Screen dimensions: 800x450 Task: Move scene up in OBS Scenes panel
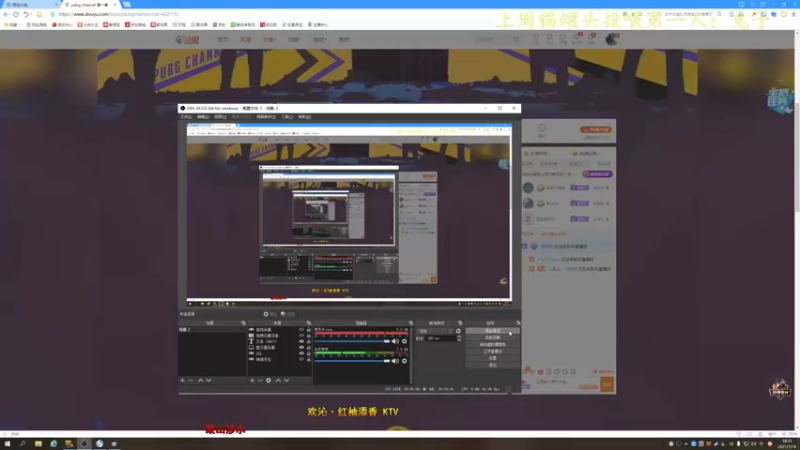tap(201, 381)
